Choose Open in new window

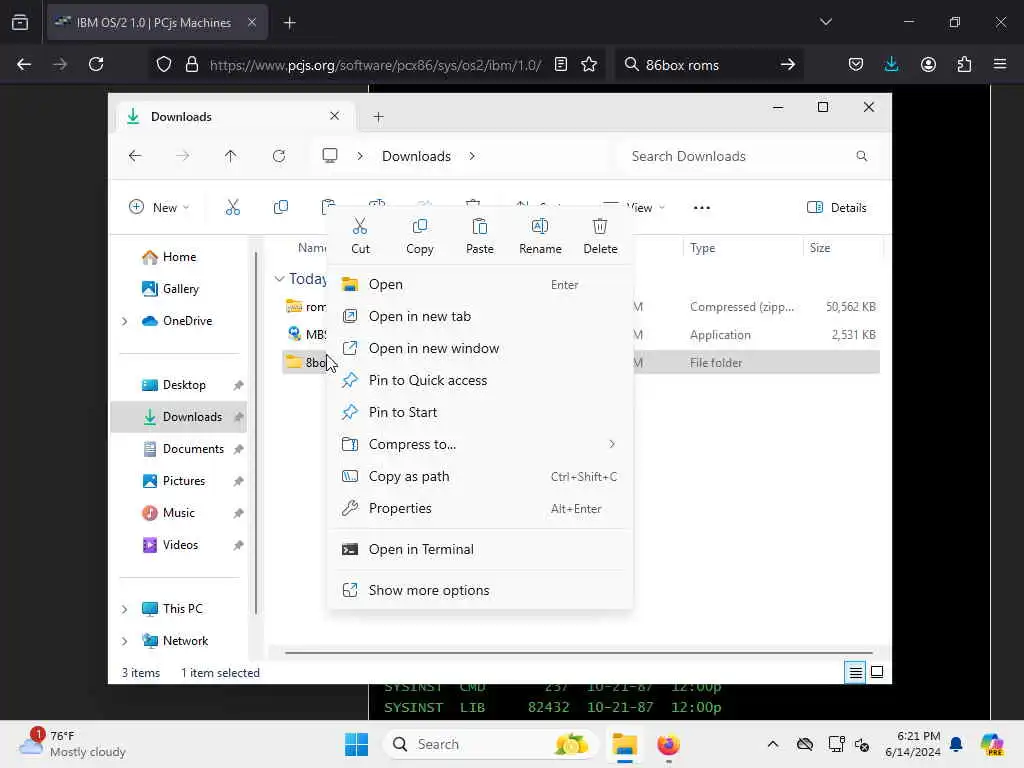(x=480, y=349)
